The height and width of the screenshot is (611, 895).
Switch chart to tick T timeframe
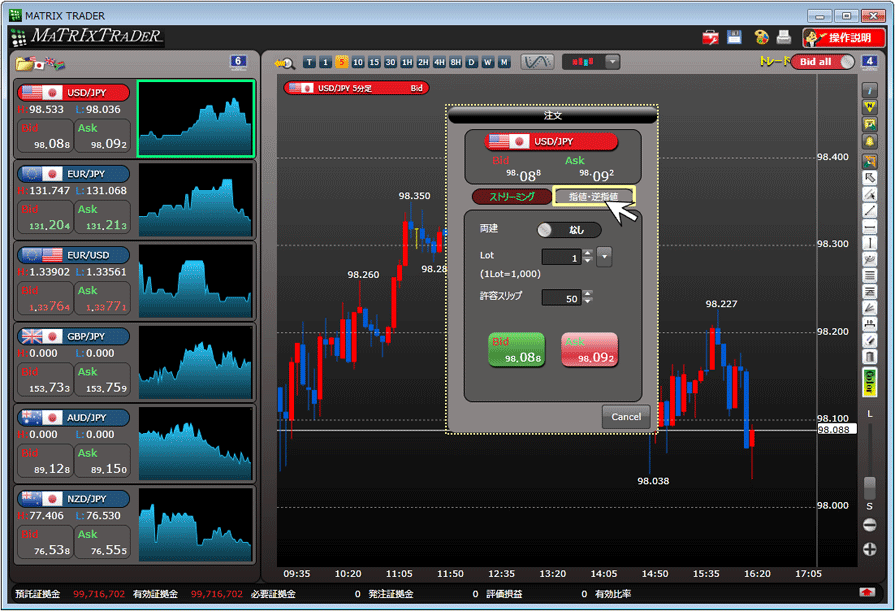(x=309, y=62)
